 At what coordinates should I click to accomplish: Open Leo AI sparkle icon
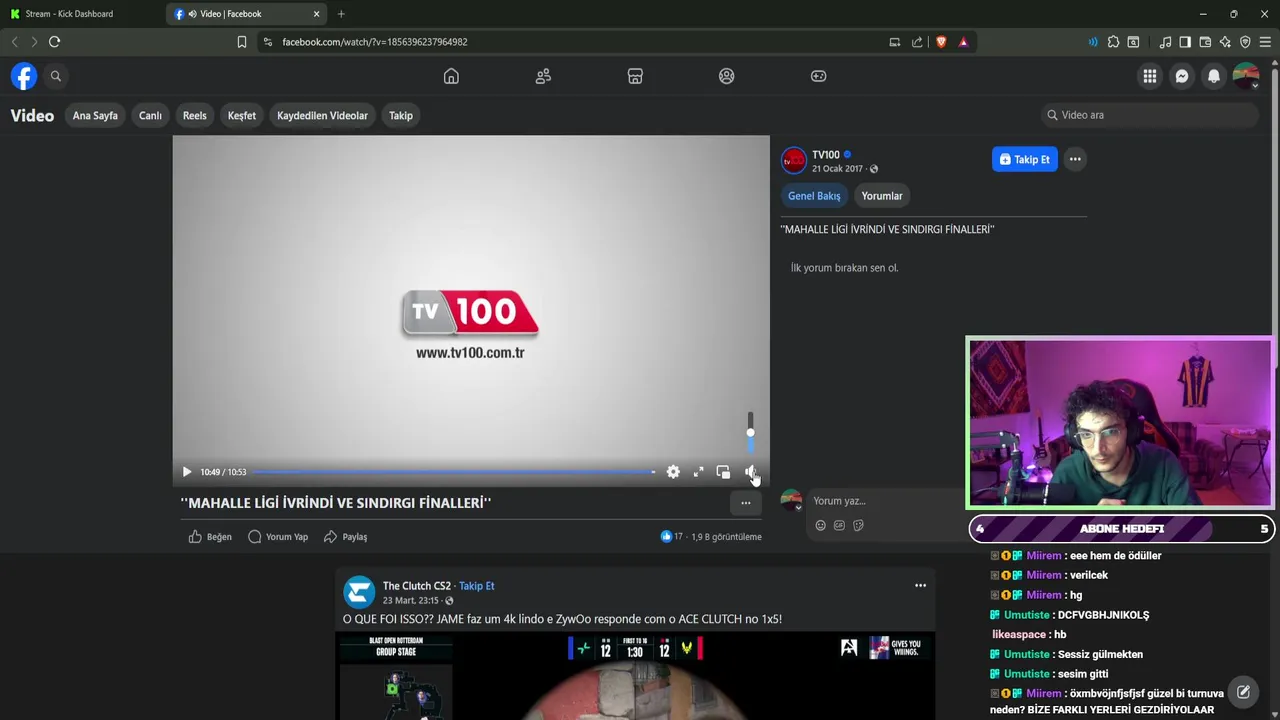[x=1225, y=42]
